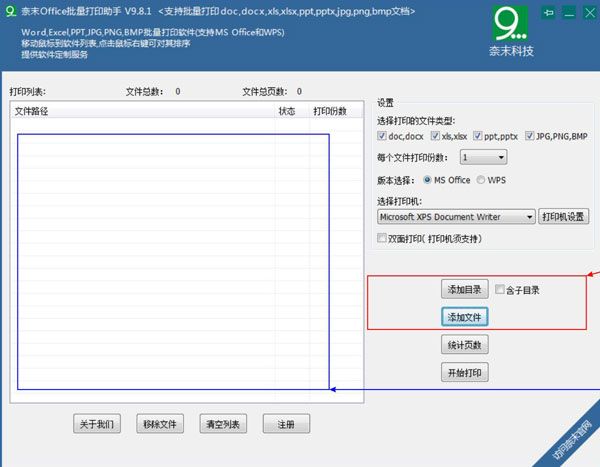Screen dimensions: 600x467
Task: Click the 选择打印的文件类型 label
Action: [x=416, y=121]
